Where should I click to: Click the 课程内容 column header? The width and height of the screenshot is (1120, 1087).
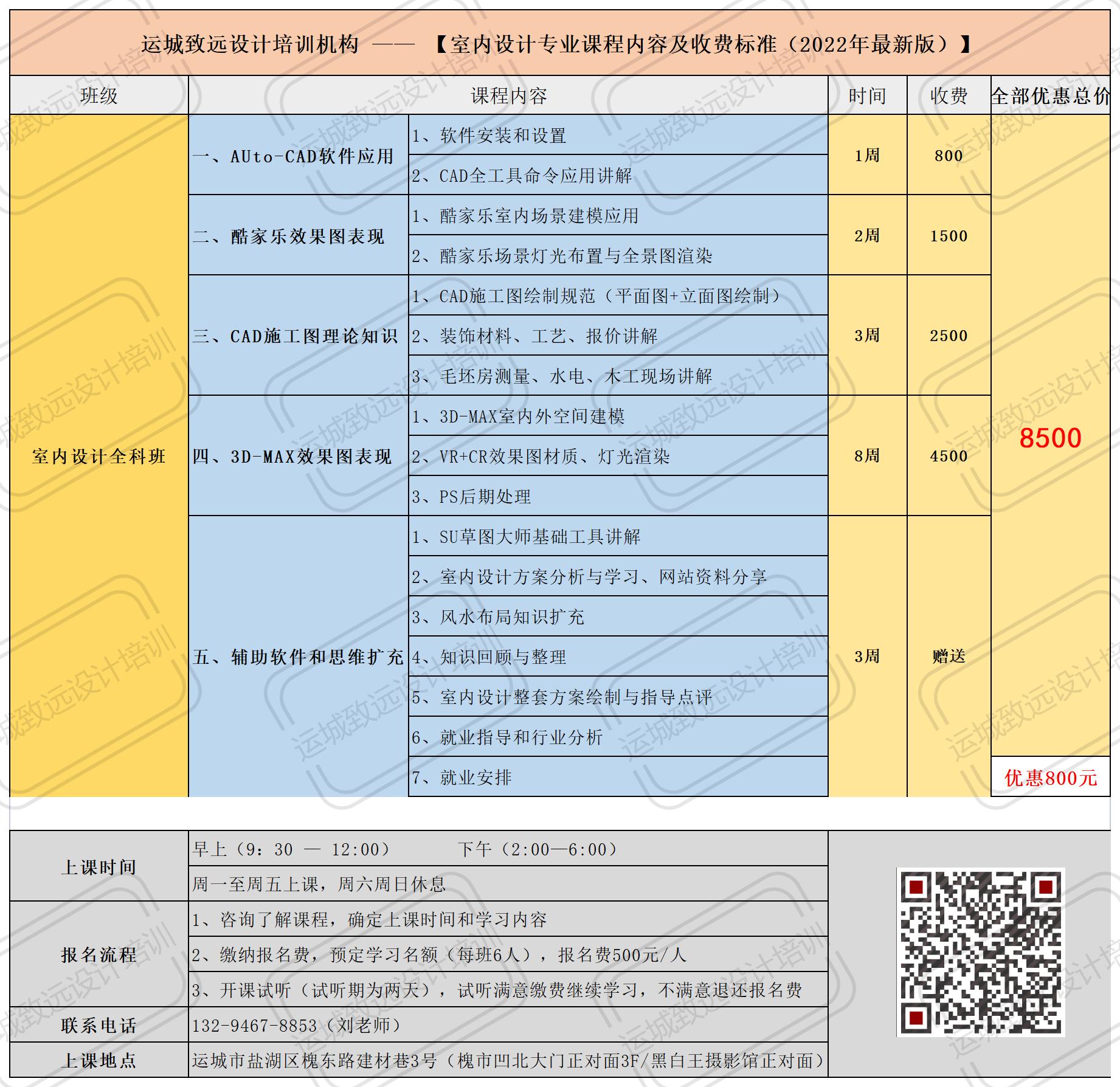point(508,96)
